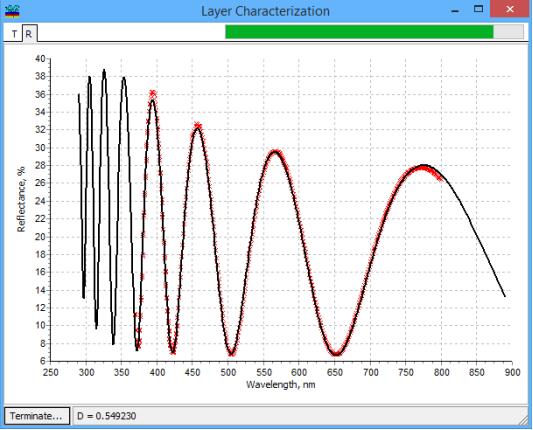Click the resize grip in the status bar corner
Image resolution: width=533 pixels, height=430 pixels.
pyautogui.click(x=523, y=420)
